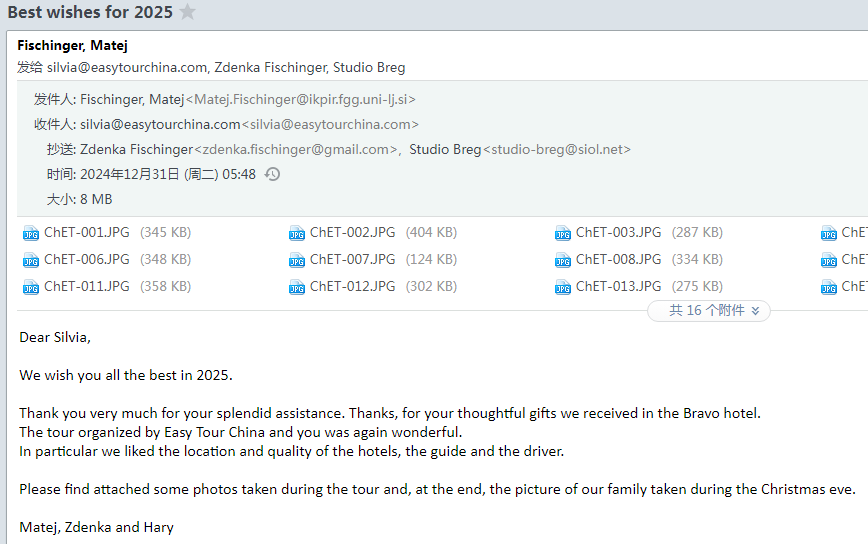This screenshot has width=868, height=544.
Task: Click the history clock icon beside the sent time
Action: click(x=272, y=174)
